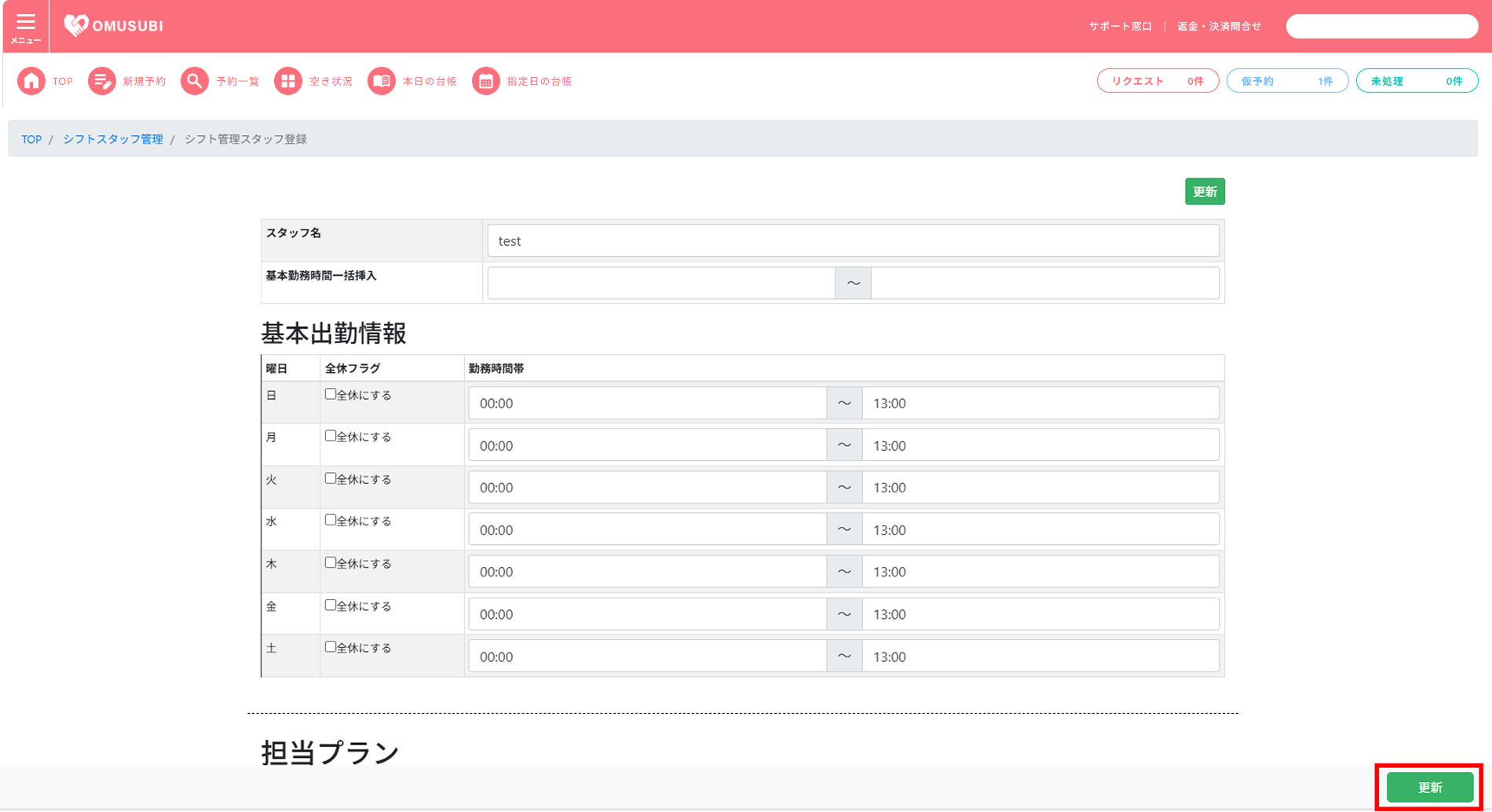The image size is (1492, 812).
Task: Click the 全休フラグ column header
Action: (353, 368)
